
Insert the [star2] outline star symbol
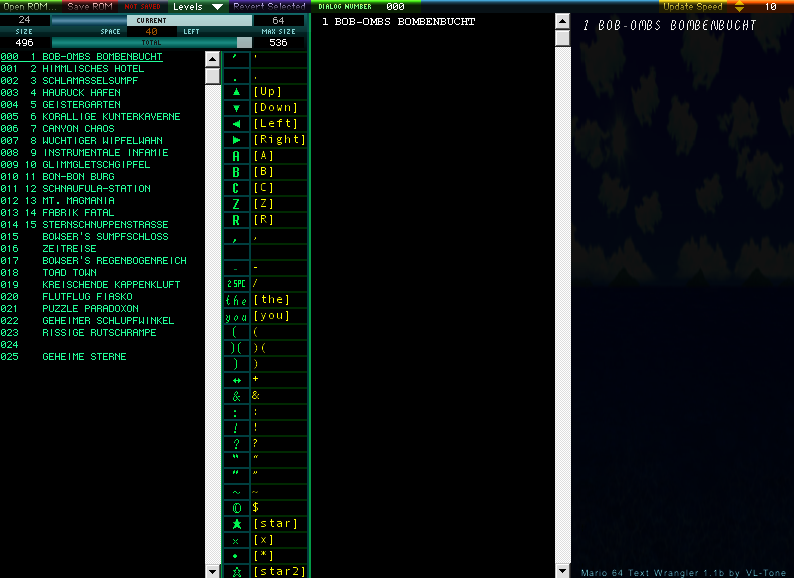point(236,572)
